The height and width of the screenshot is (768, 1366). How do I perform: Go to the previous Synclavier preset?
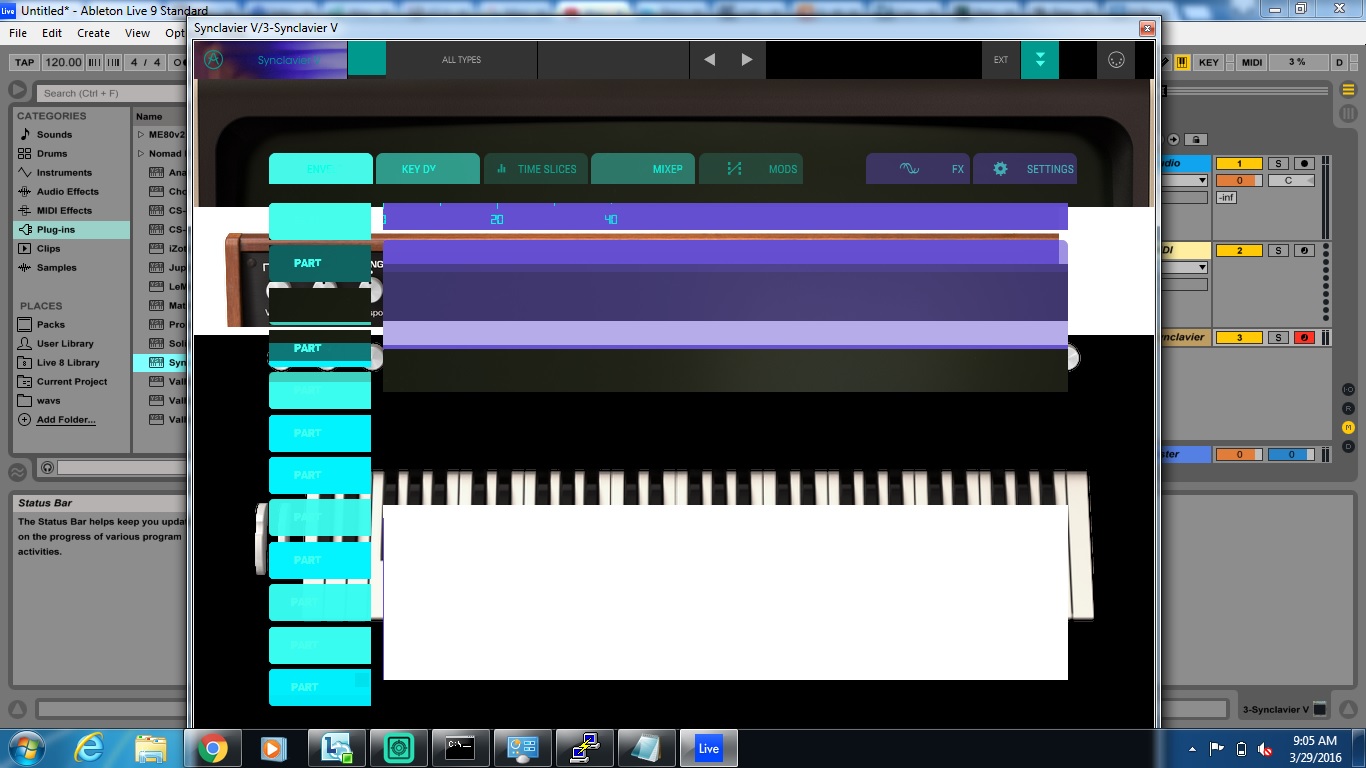(709, 60)
